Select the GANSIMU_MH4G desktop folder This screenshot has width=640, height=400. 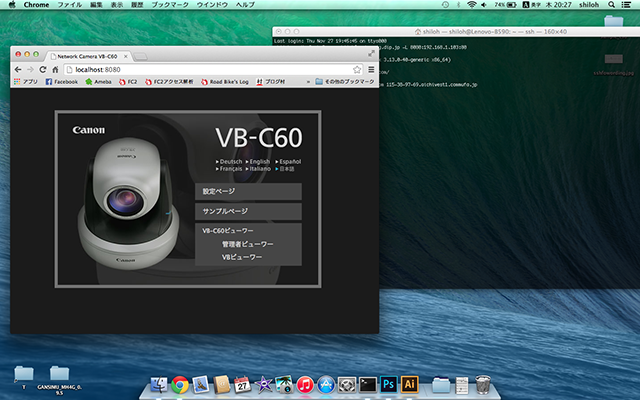point(60,380)
